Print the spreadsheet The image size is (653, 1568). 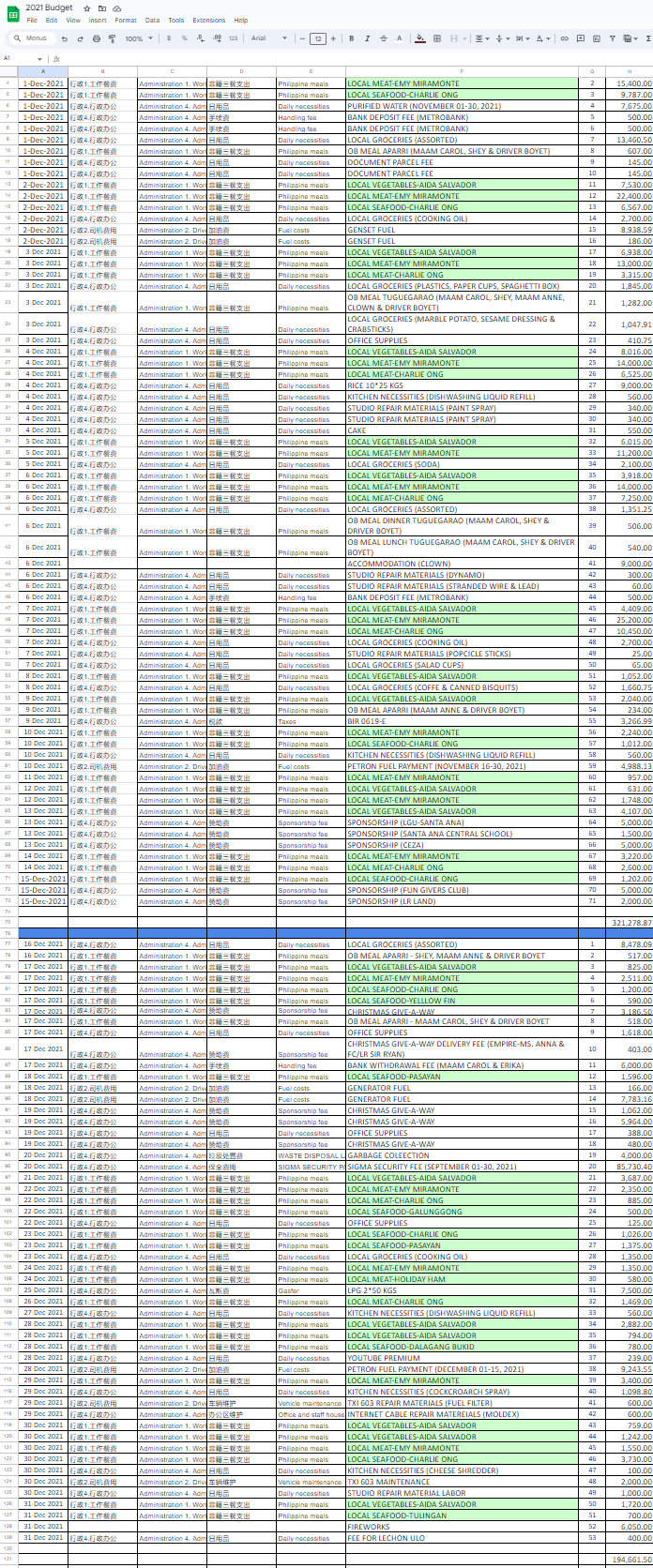click(96, 38)
